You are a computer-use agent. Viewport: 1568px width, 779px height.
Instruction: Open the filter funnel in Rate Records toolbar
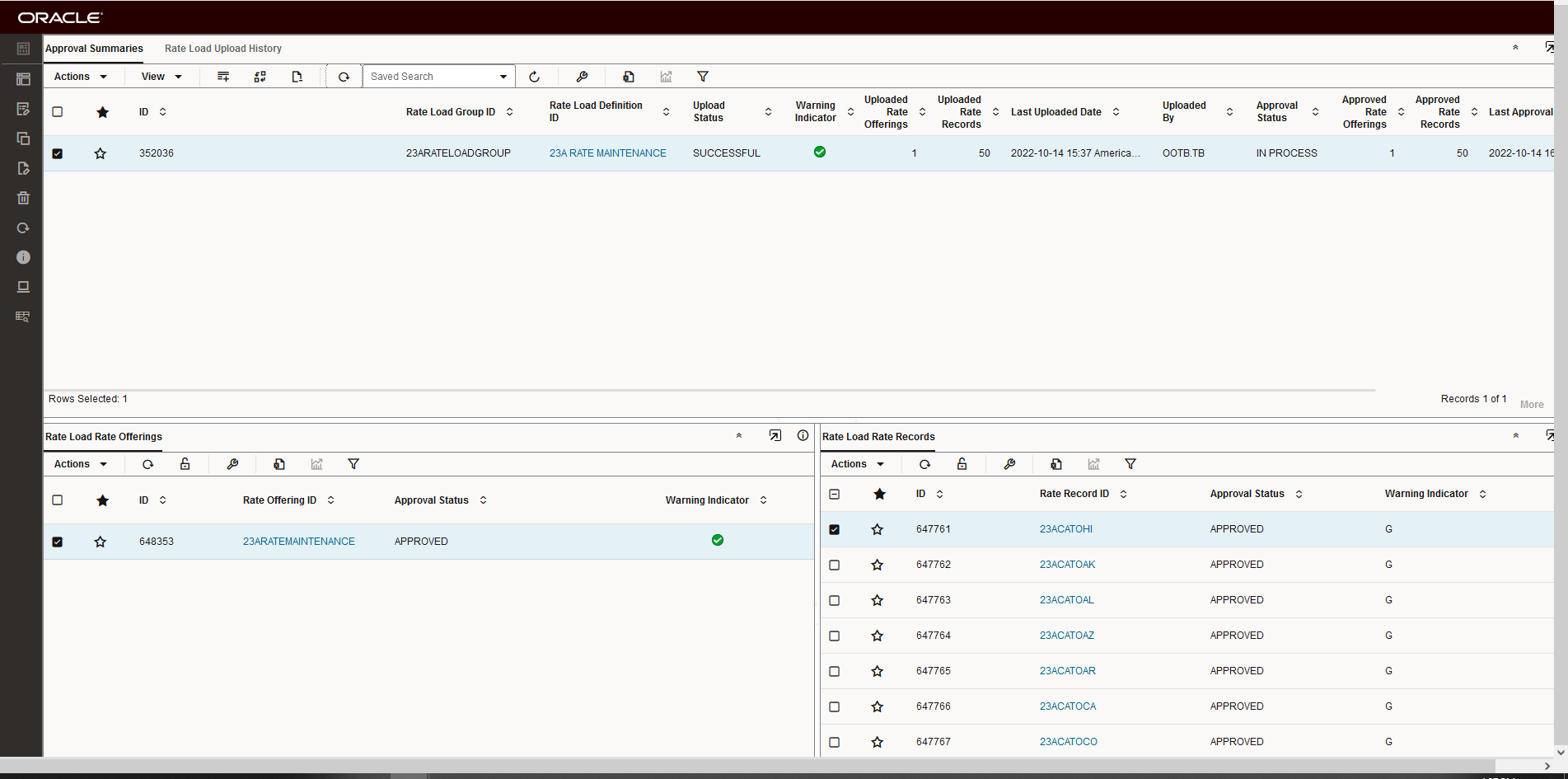click(1130, 464)
